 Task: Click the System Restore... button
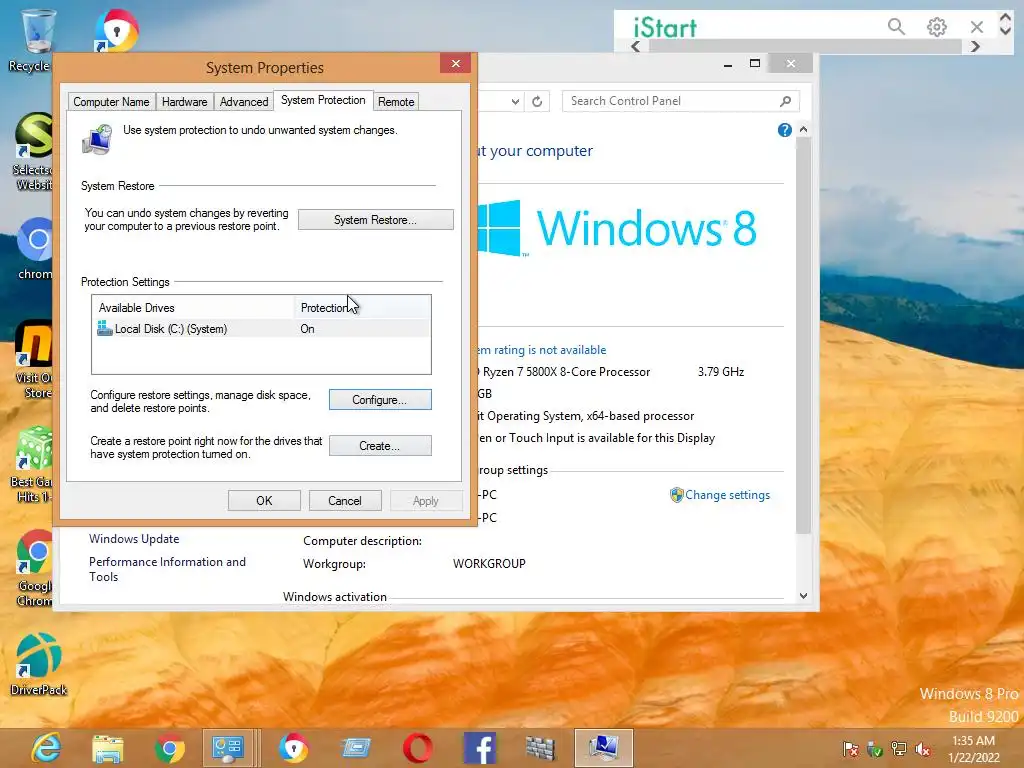pyautogui.click(x=376, y=220)
